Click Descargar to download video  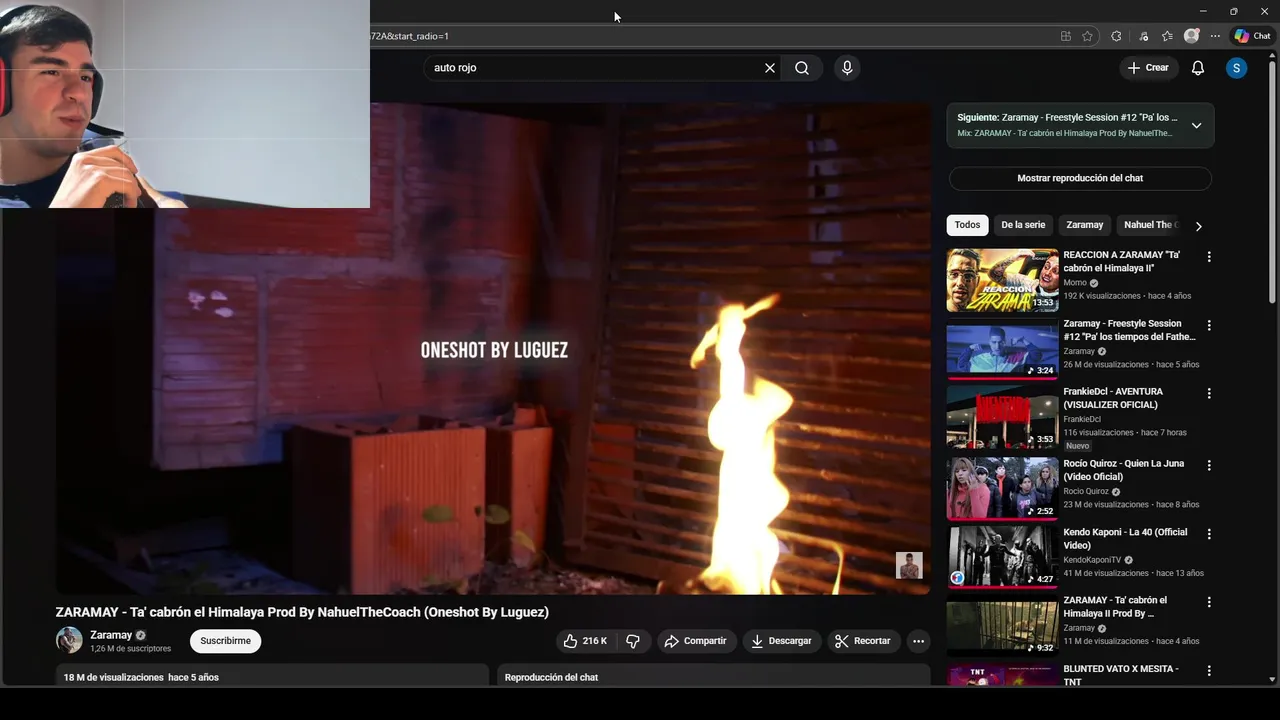click(781, 641)
